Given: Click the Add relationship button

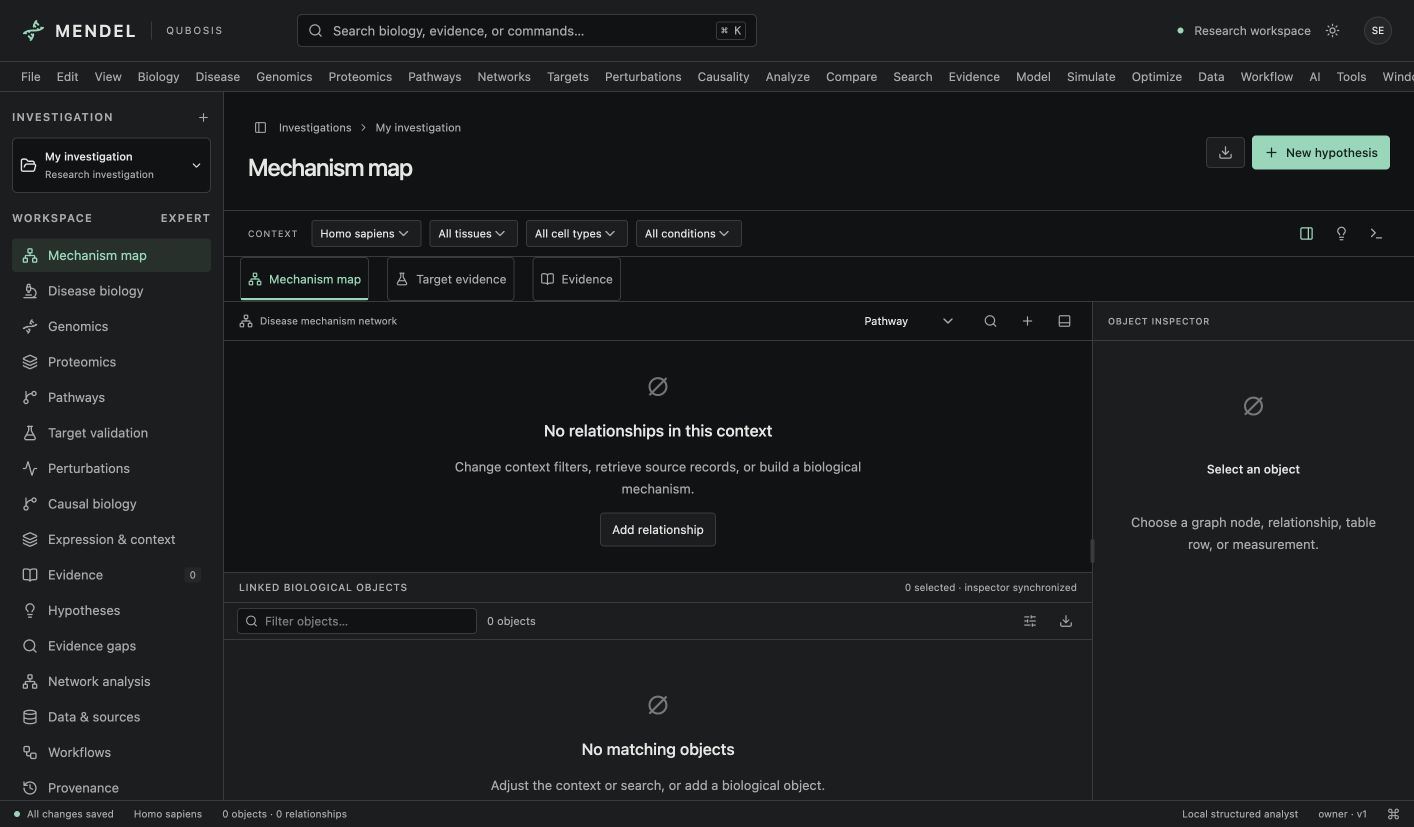Looking at the screenshot, I should click(658, 530).
